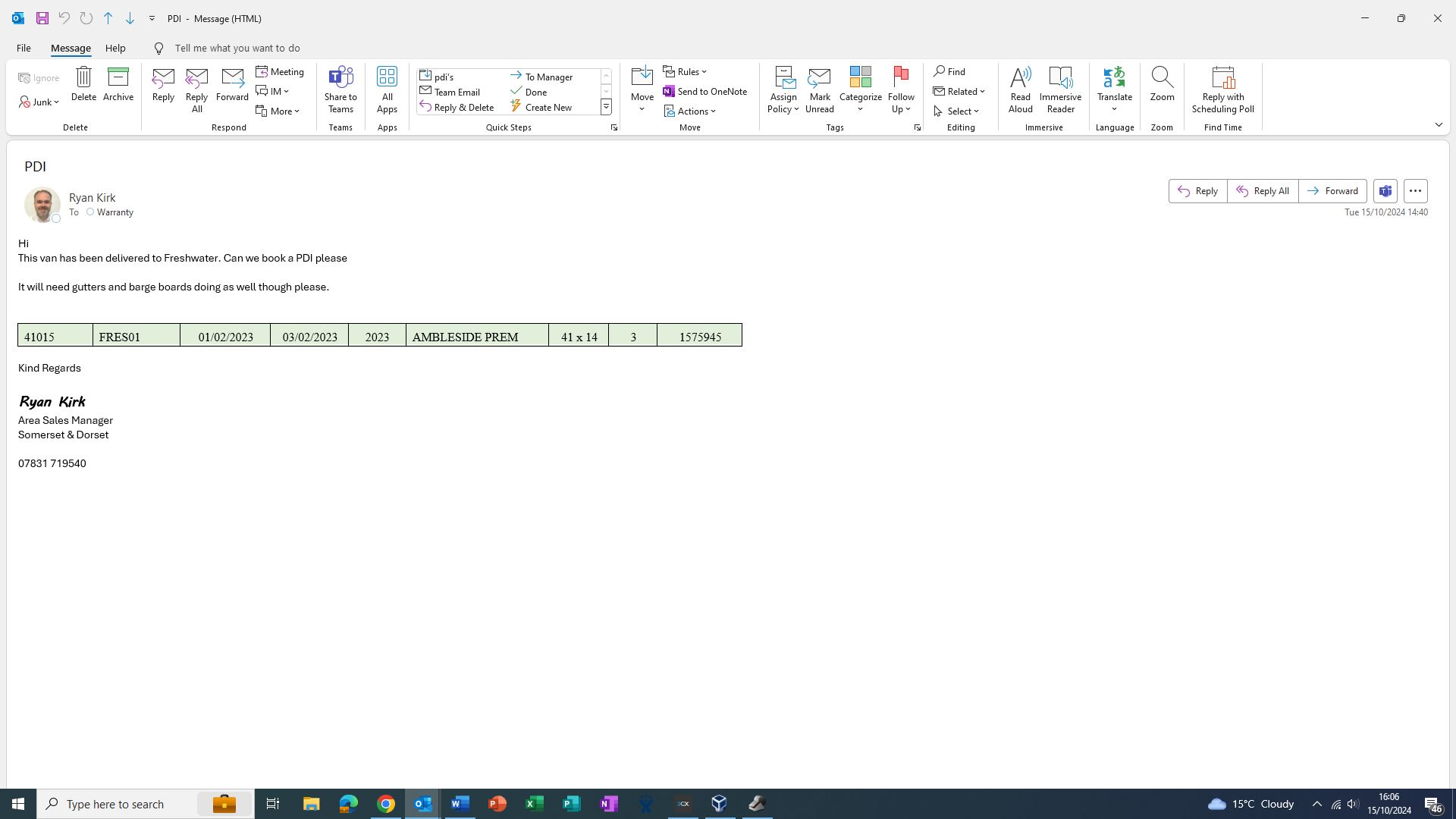Click the Mark Unread icon
The height and width of the screenshot is (819, 1456).
point(819,77)
